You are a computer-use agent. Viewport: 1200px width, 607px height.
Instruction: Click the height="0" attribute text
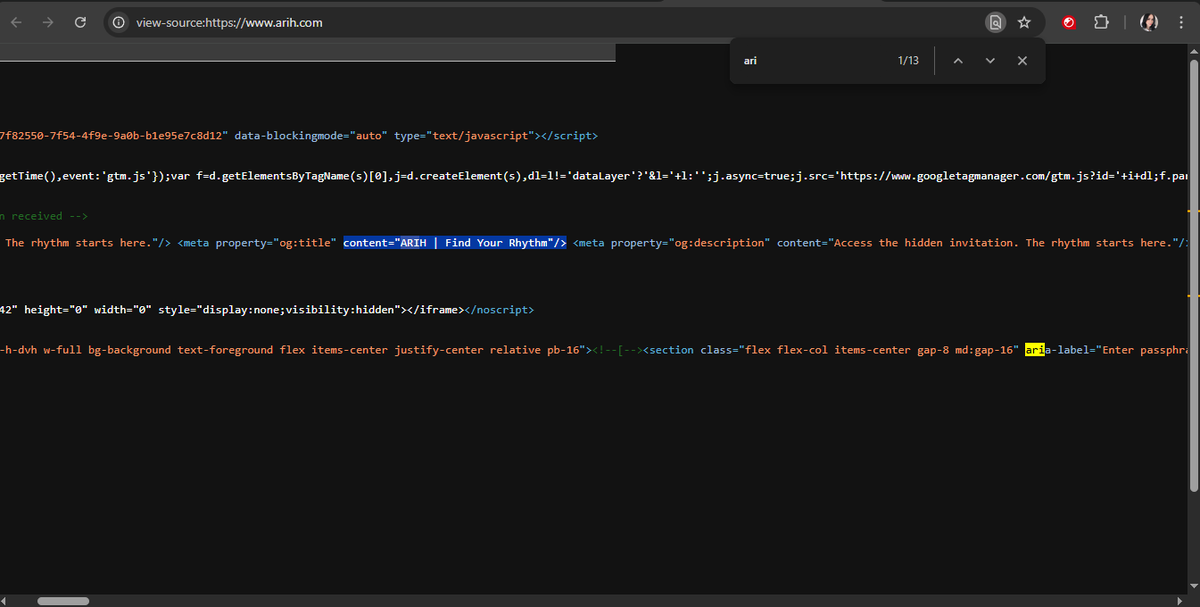55,309
